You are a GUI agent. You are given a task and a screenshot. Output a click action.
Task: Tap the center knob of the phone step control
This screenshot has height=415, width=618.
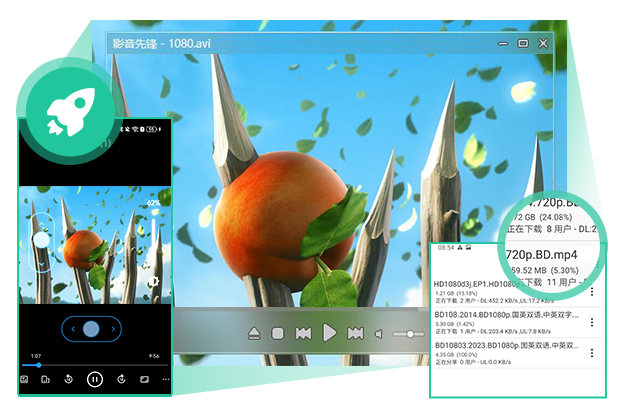pyautogui.click(x=91, y=329)
